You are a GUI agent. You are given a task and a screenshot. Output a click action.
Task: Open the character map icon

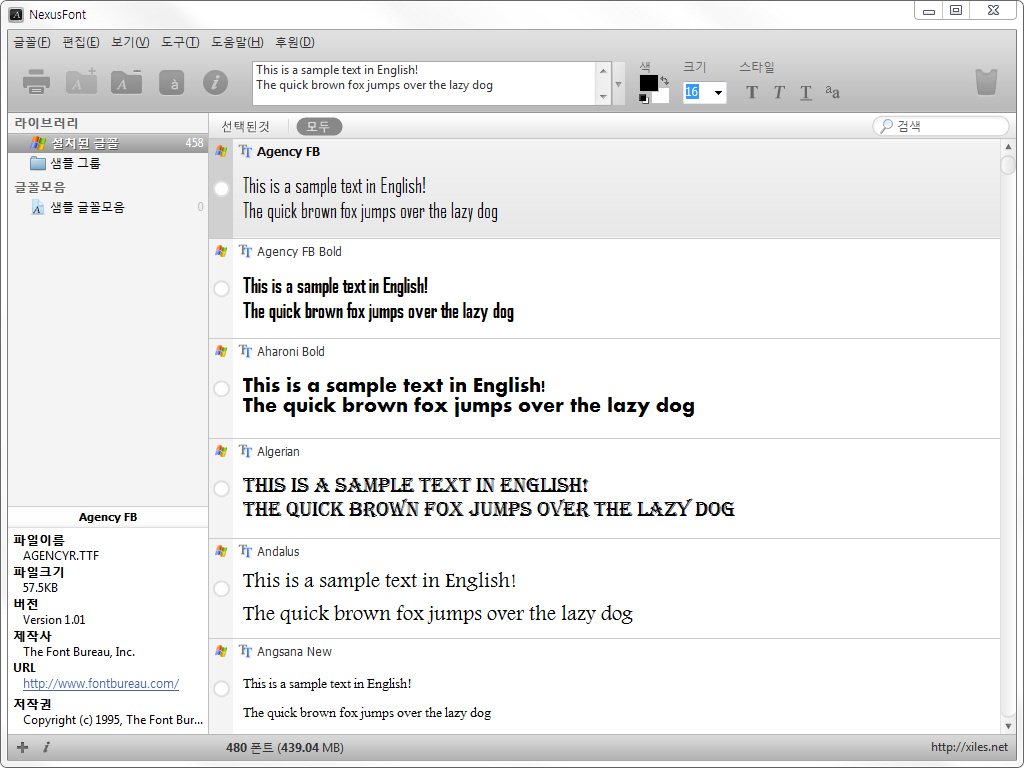171,82
